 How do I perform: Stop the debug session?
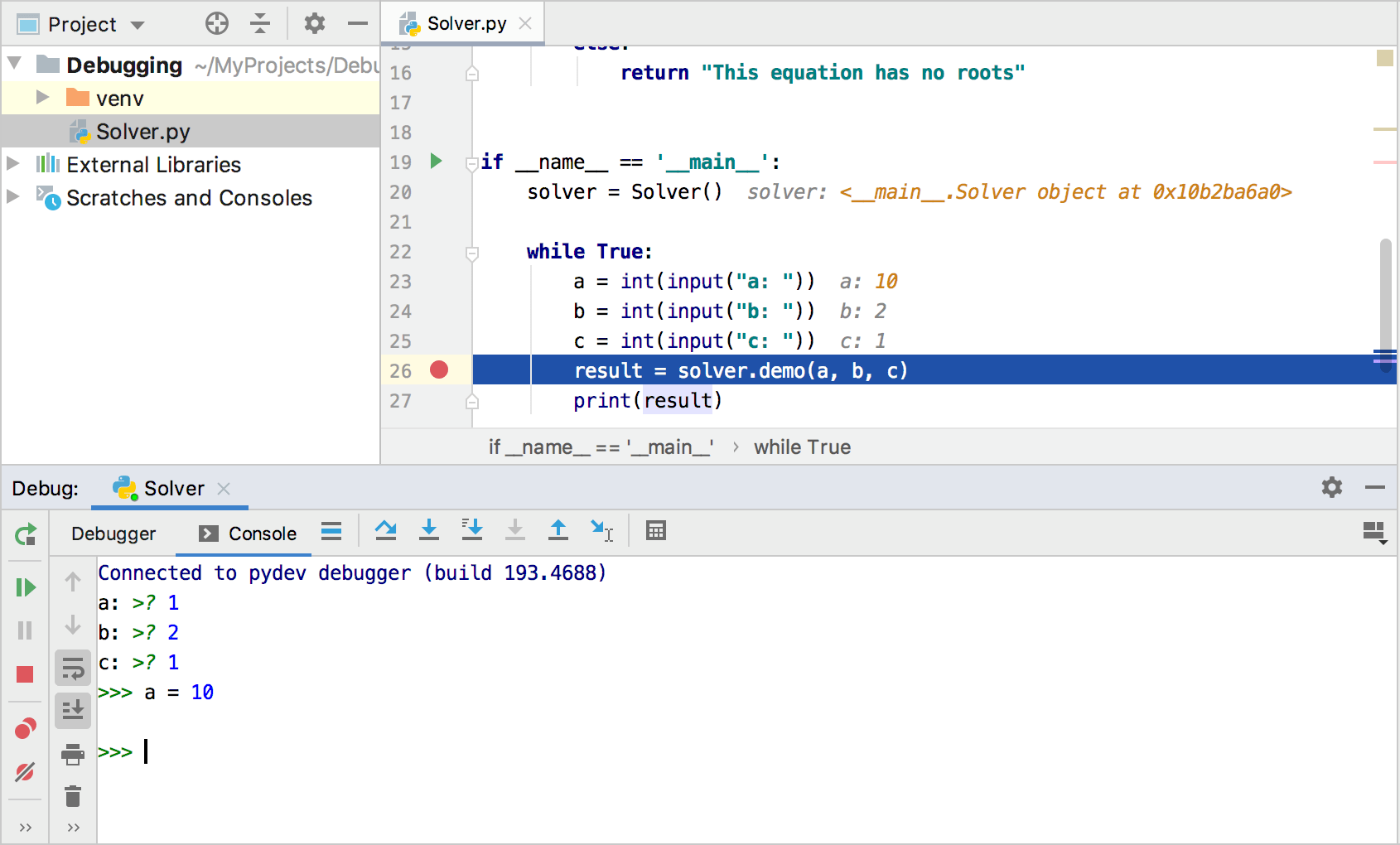pyautogui.click(x=25, y=674)
